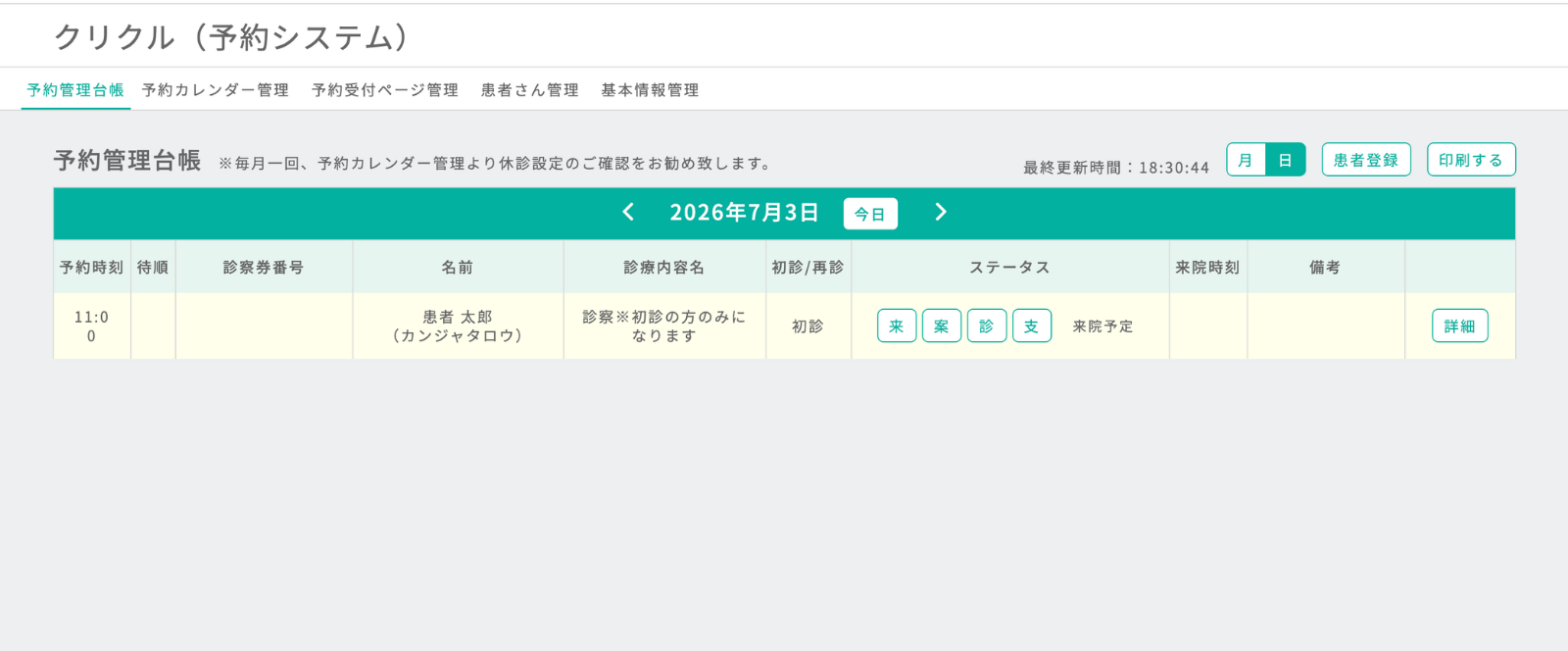Switch to month view 月 toggle
Image resolution: width=1568 pixels, height=651 pixels.
pyautogui.click(x=1246, y=160)
